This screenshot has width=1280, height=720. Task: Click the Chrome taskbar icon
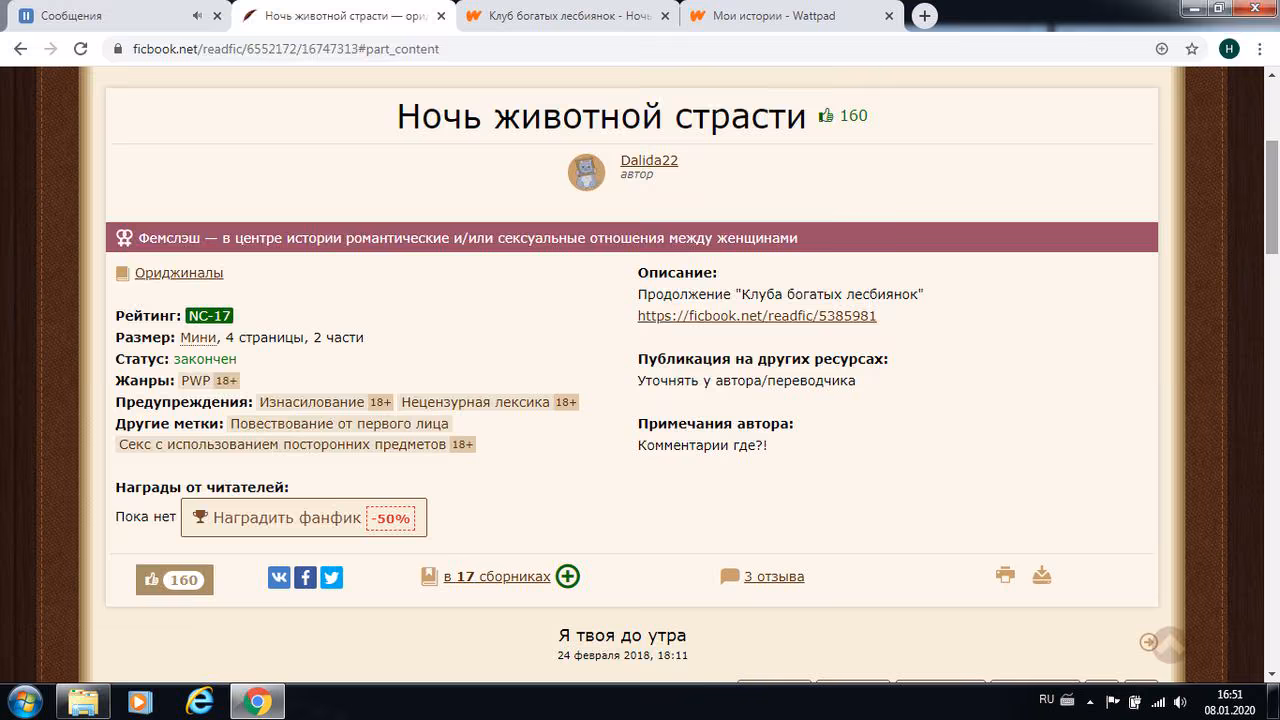[258, 701]
